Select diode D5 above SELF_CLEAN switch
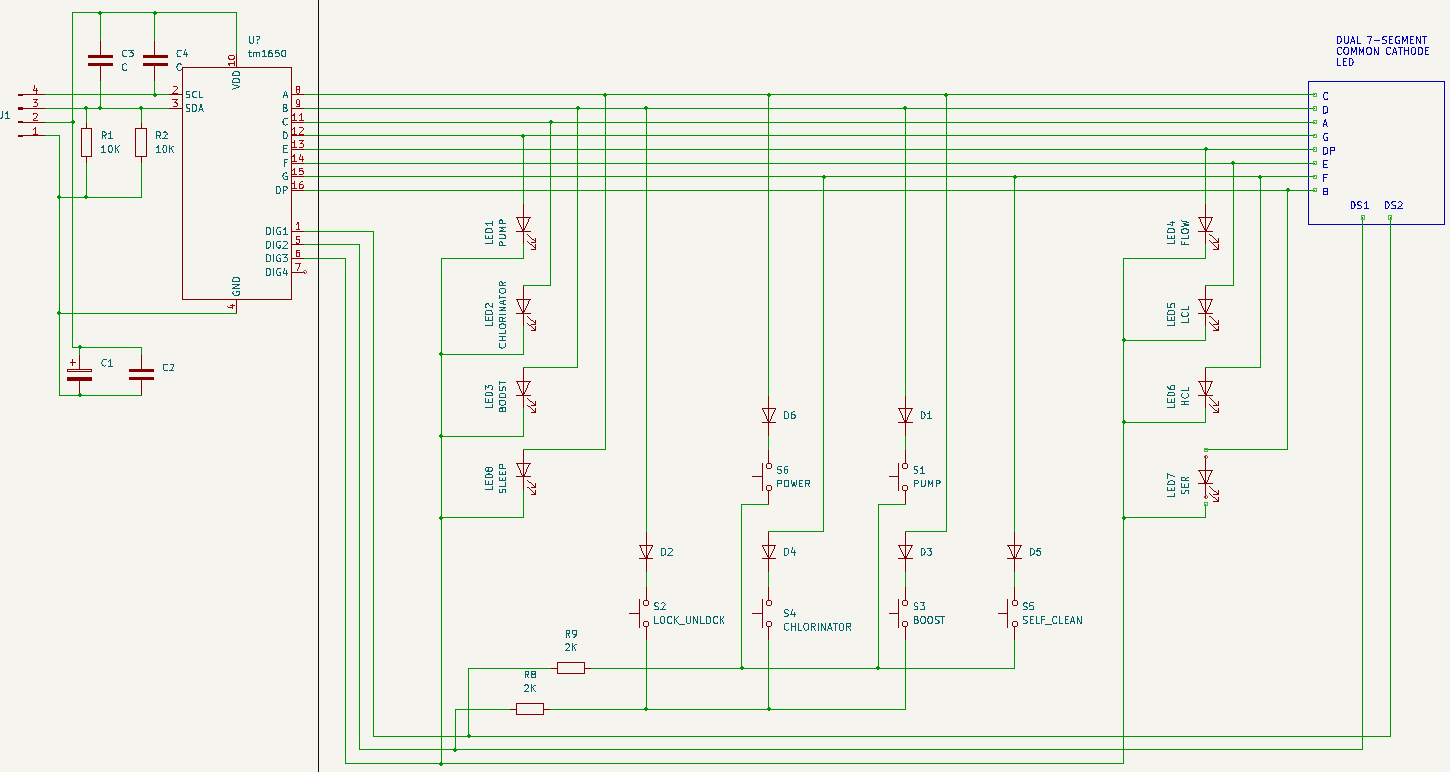The height and width of the screenshot is (772, 1450). [x=1015, y=552]
